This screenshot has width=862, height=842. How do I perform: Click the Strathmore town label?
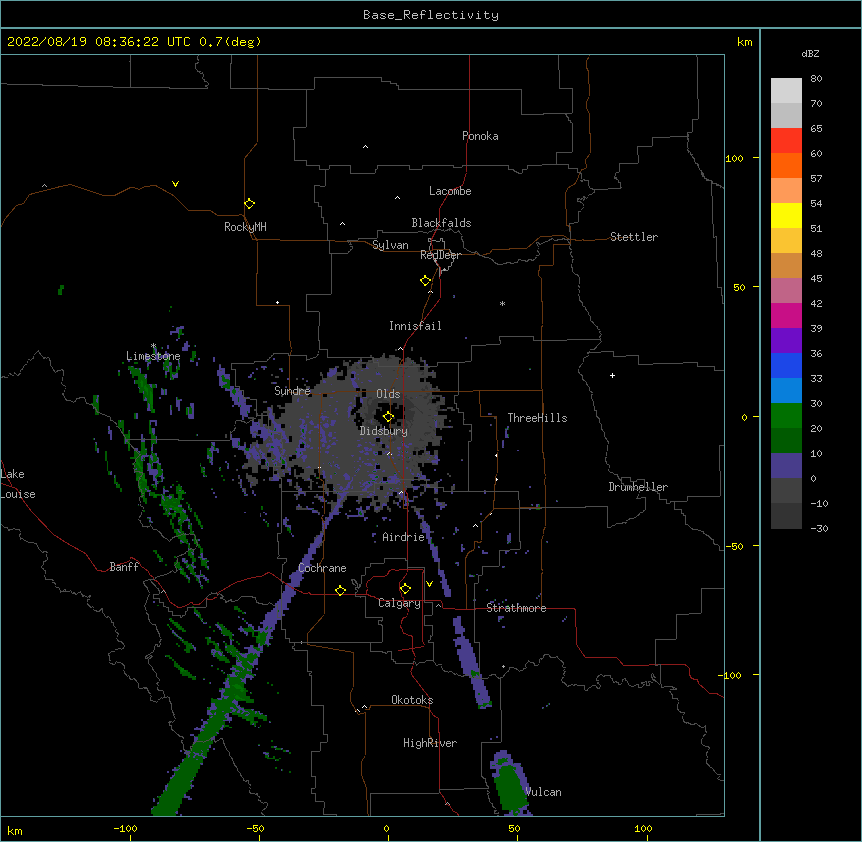pos(516,608)
